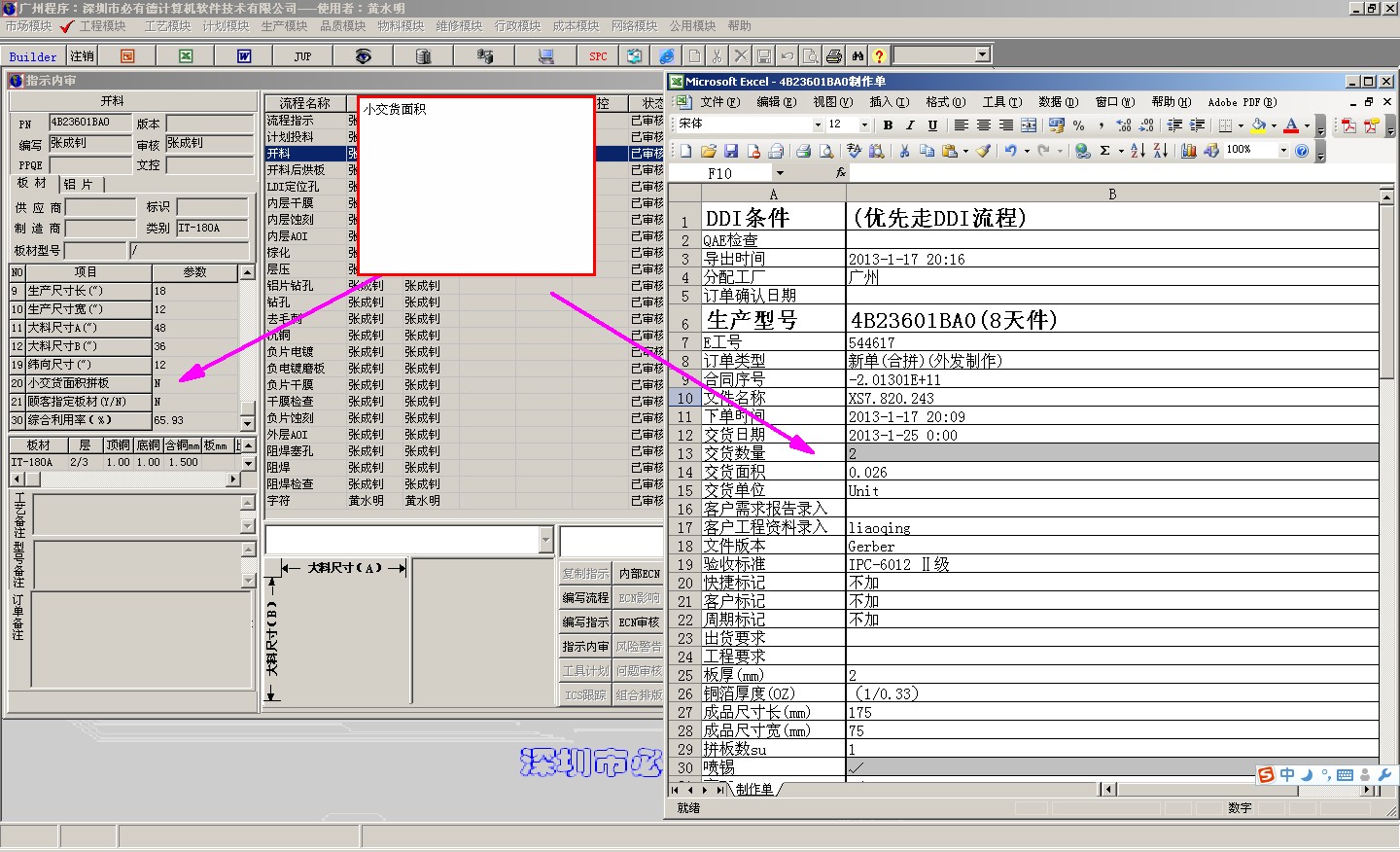The height and width of the screenshot is (852, 1400).
Task: Sort ascending A-Z in Excel
Action: pos(1137,151)
